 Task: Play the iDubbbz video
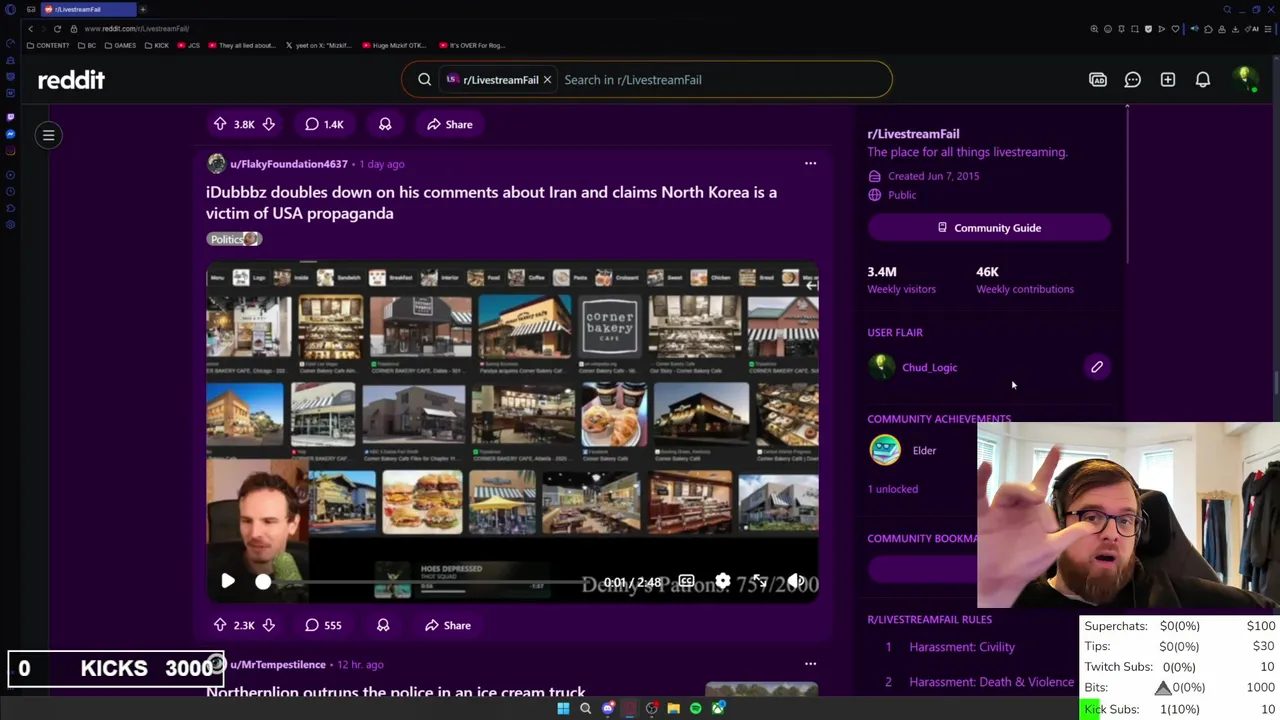point(227,581)
